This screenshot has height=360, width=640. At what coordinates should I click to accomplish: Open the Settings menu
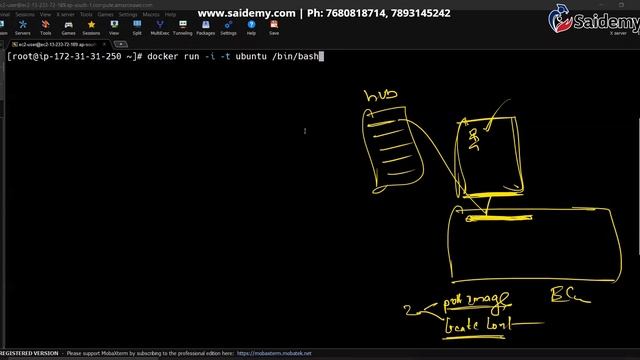click(x=128, y=14)
